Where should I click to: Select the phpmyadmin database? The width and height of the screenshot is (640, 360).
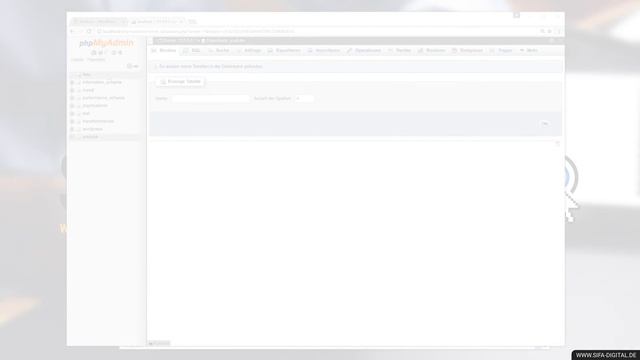[95, 106]
